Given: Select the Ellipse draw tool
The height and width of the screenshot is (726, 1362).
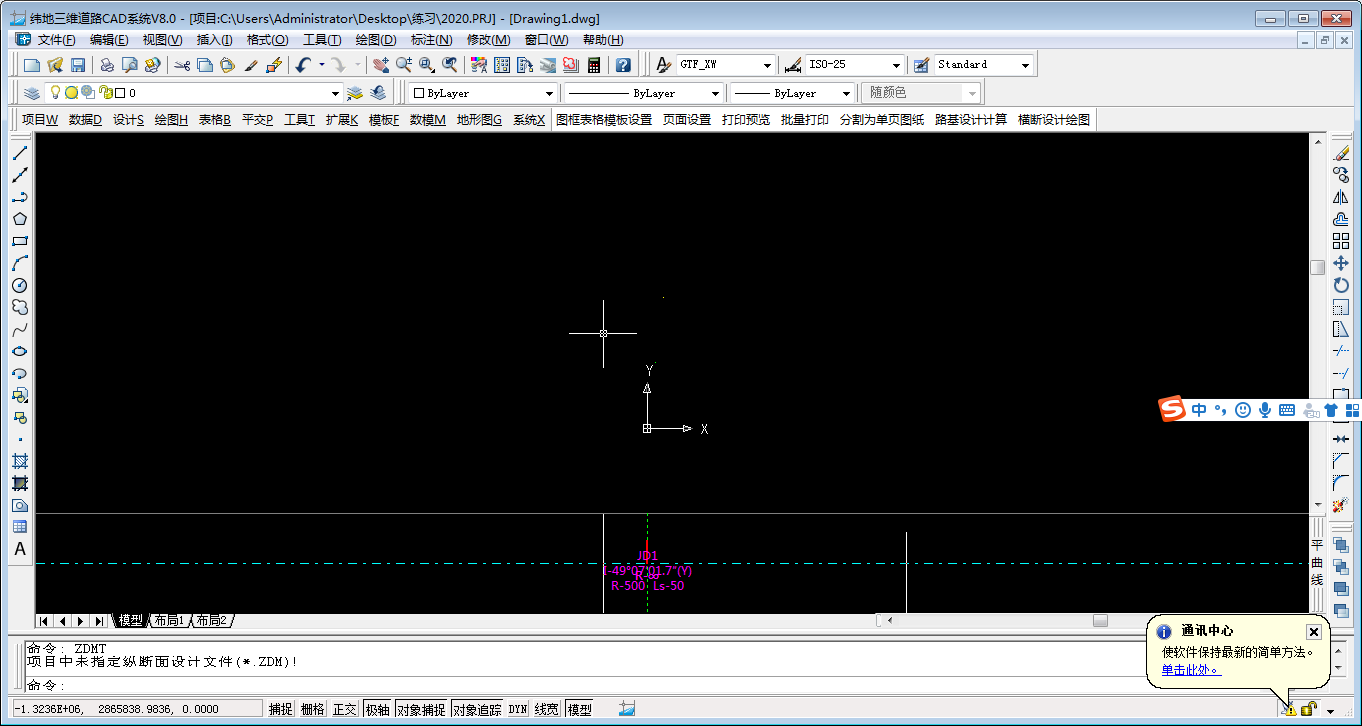Looking at the screenshot, I should [x=20, y=351].
